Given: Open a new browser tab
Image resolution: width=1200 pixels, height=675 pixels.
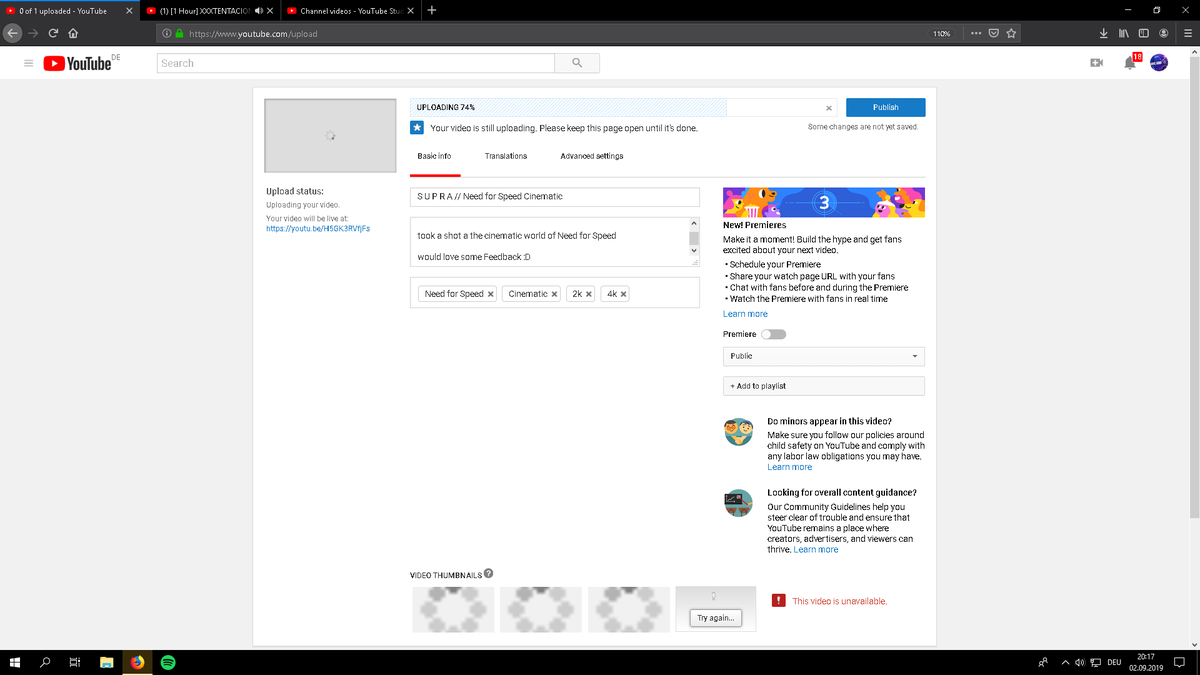Looking at the screenshot, I should [x=431, y=11].
